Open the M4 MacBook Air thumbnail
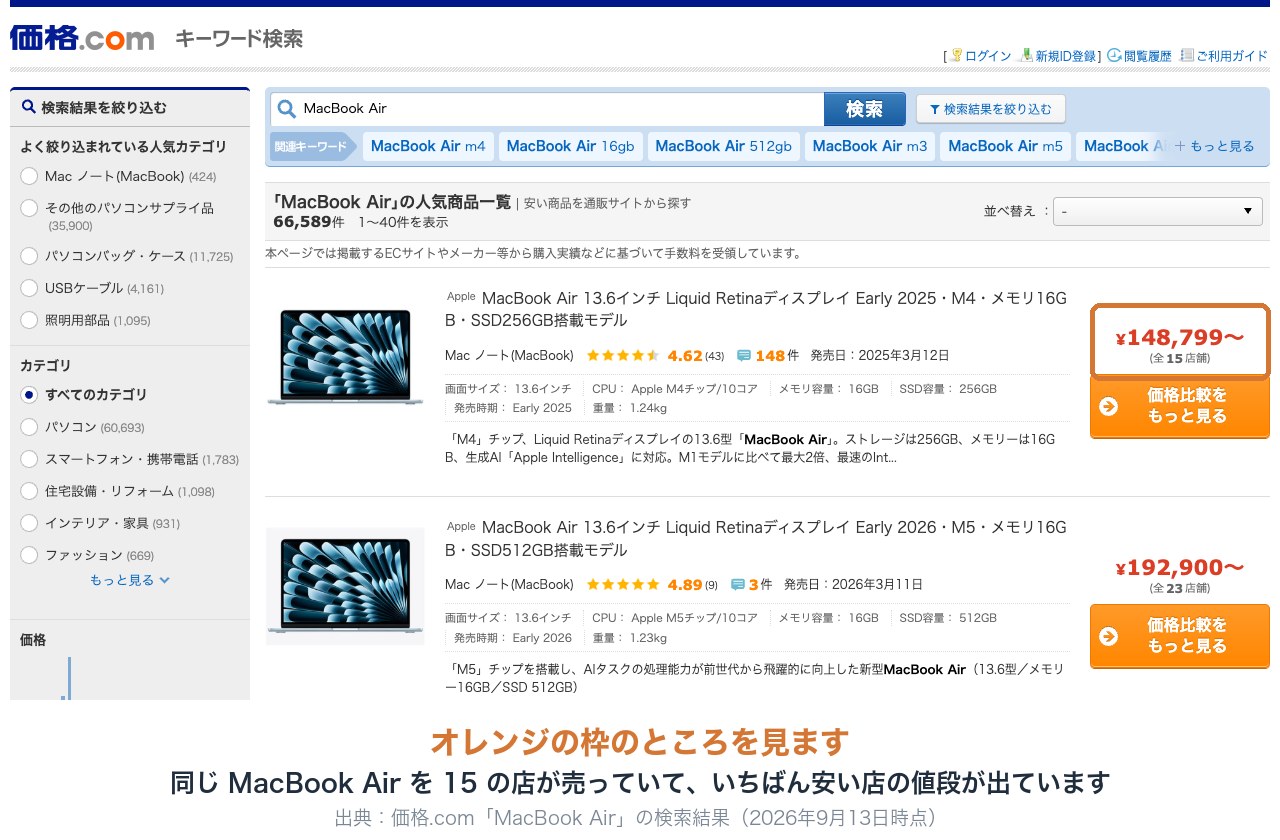The image size is (1280, 840). [345, 356]
